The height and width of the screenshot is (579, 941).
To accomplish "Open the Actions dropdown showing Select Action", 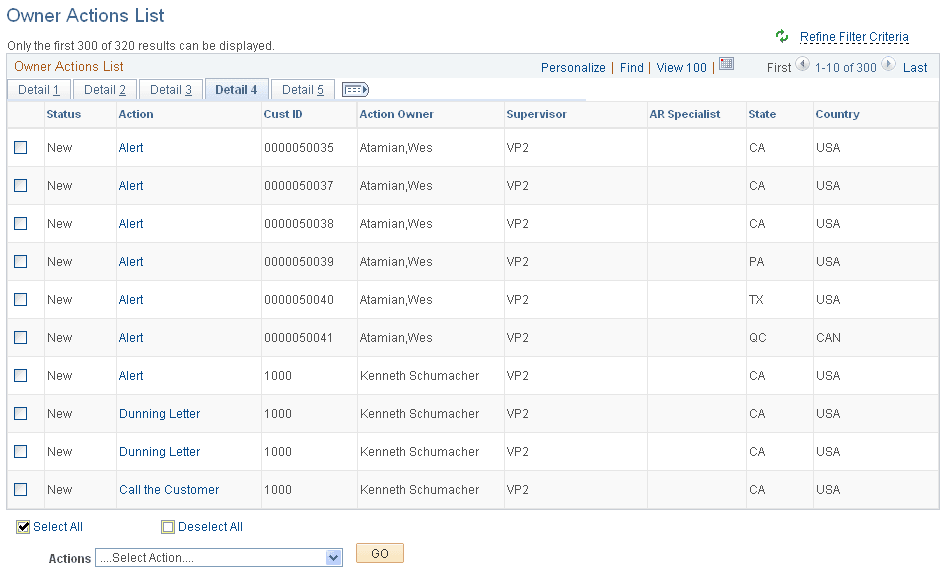I will (218, 557).
